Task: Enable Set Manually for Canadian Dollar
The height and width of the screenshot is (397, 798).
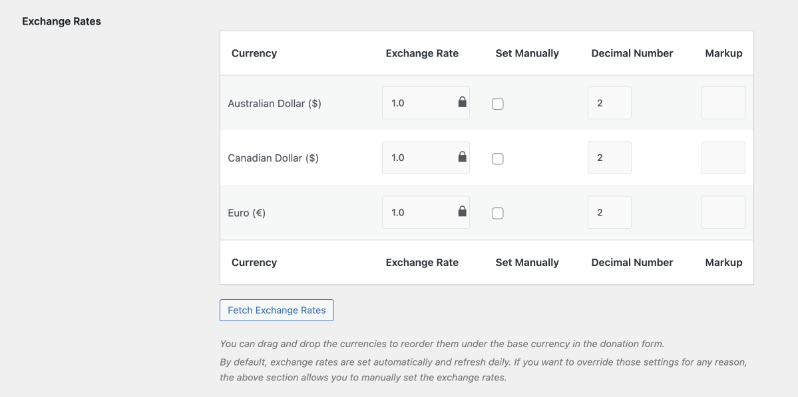Action: click(498, 159)
